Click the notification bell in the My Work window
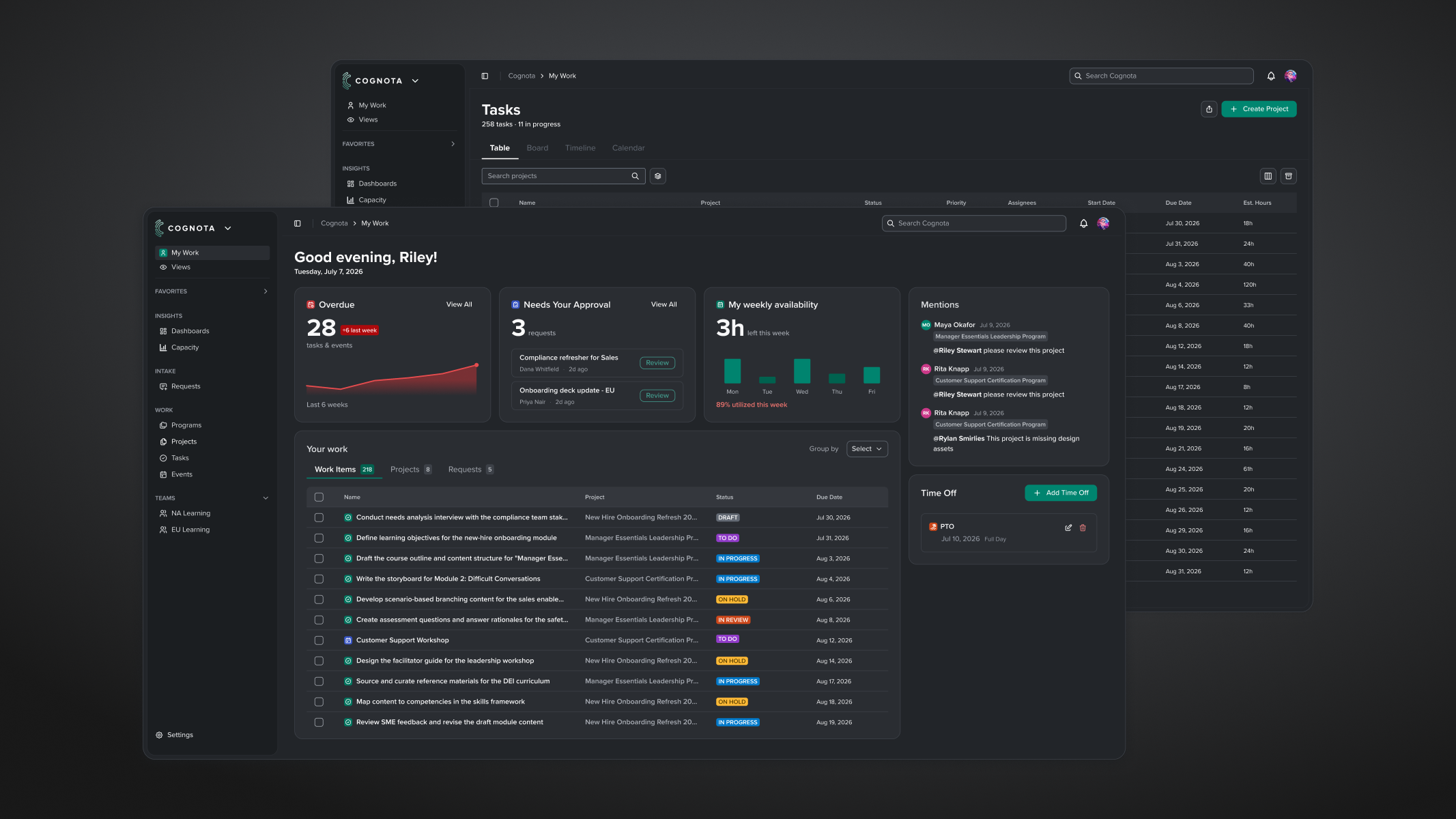1456x819 pixels. [x=1083, y=223]
